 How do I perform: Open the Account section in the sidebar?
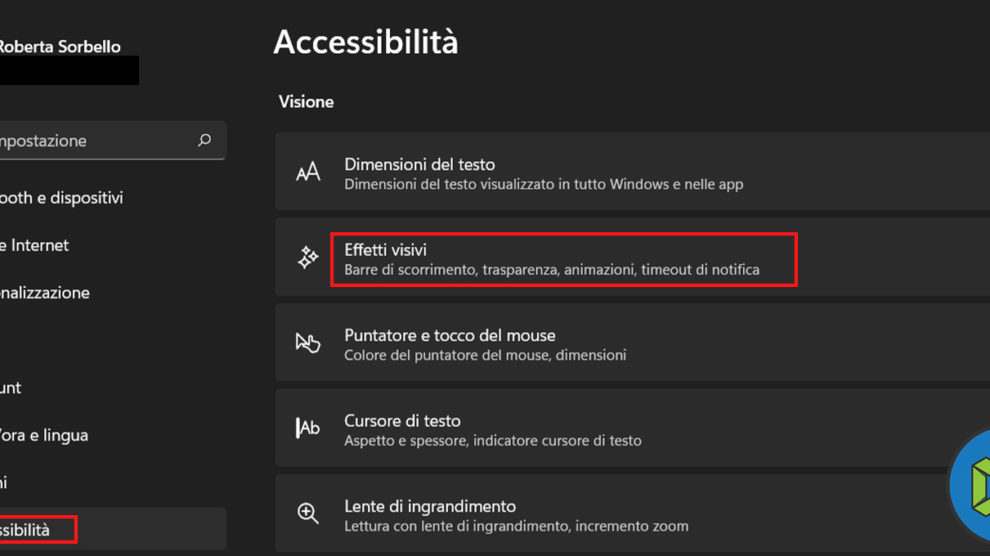tap(12, 387)
